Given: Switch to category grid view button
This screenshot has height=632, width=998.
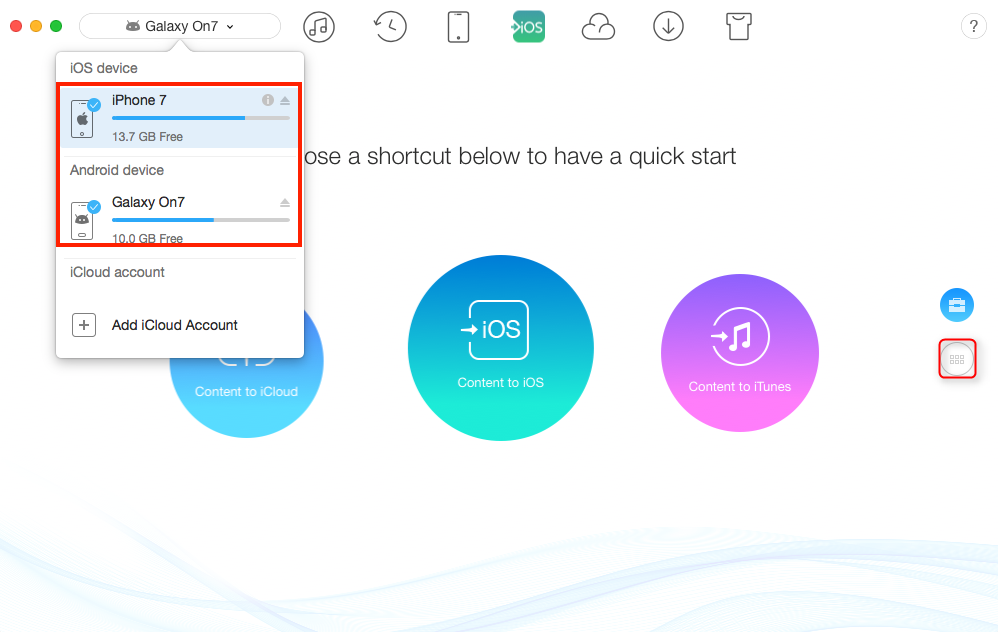Looking at the screenshot, I should 957,359.
